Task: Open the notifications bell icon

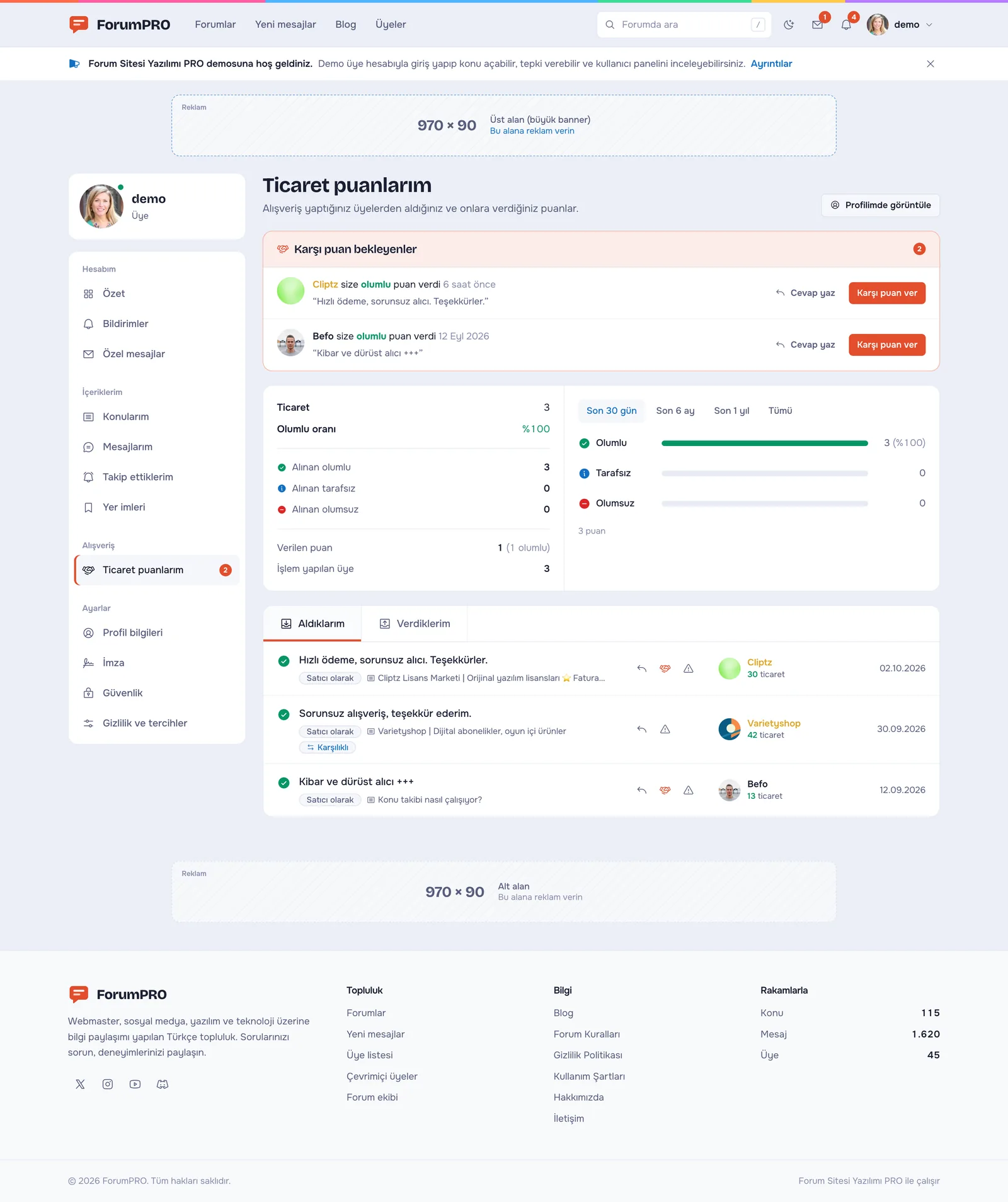Action: (x=846, y=25)
